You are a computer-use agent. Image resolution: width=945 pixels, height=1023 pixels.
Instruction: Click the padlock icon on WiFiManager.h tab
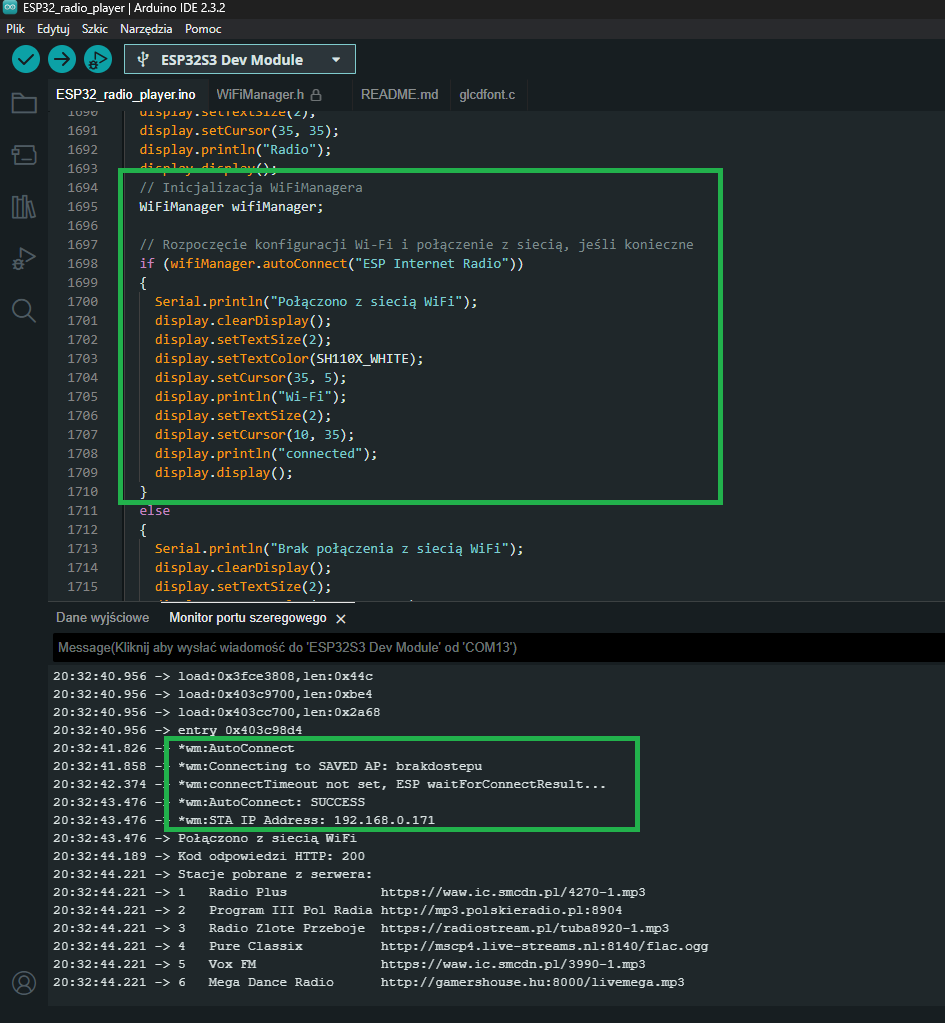click(x=317, y=95)
